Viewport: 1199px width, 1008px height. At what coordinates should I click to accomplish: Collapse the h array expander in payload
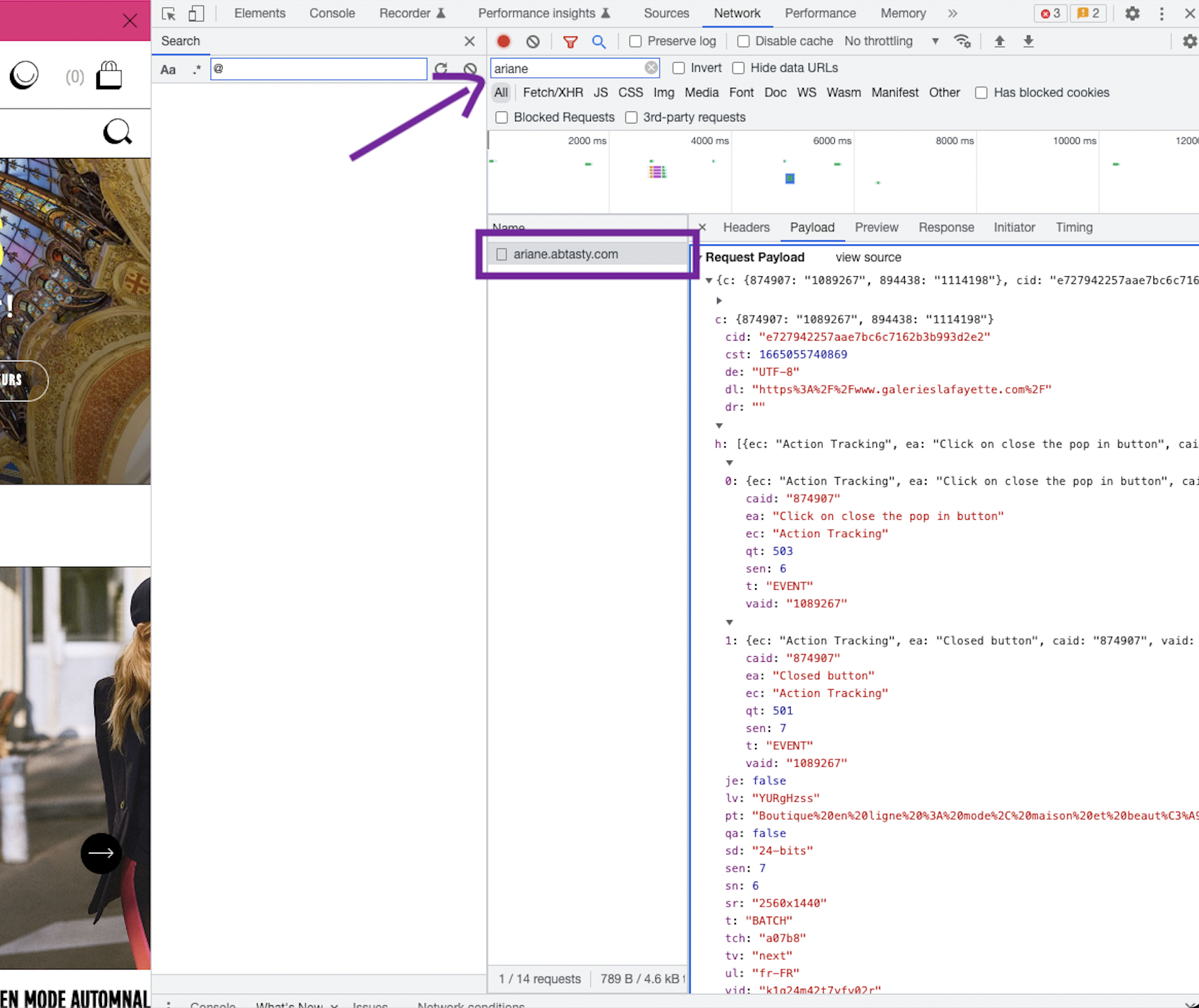(x=719, y=425)
